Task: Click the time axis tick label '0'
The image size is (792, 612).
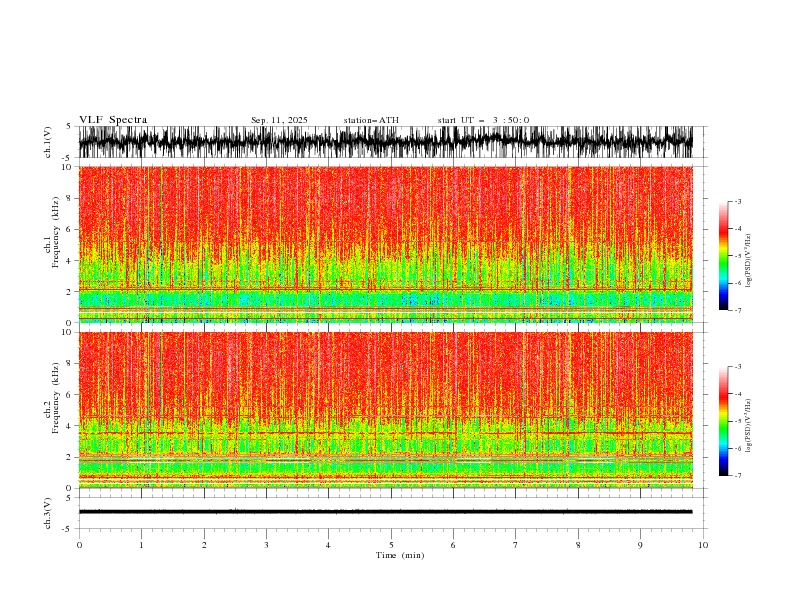Action: point(79,545)
